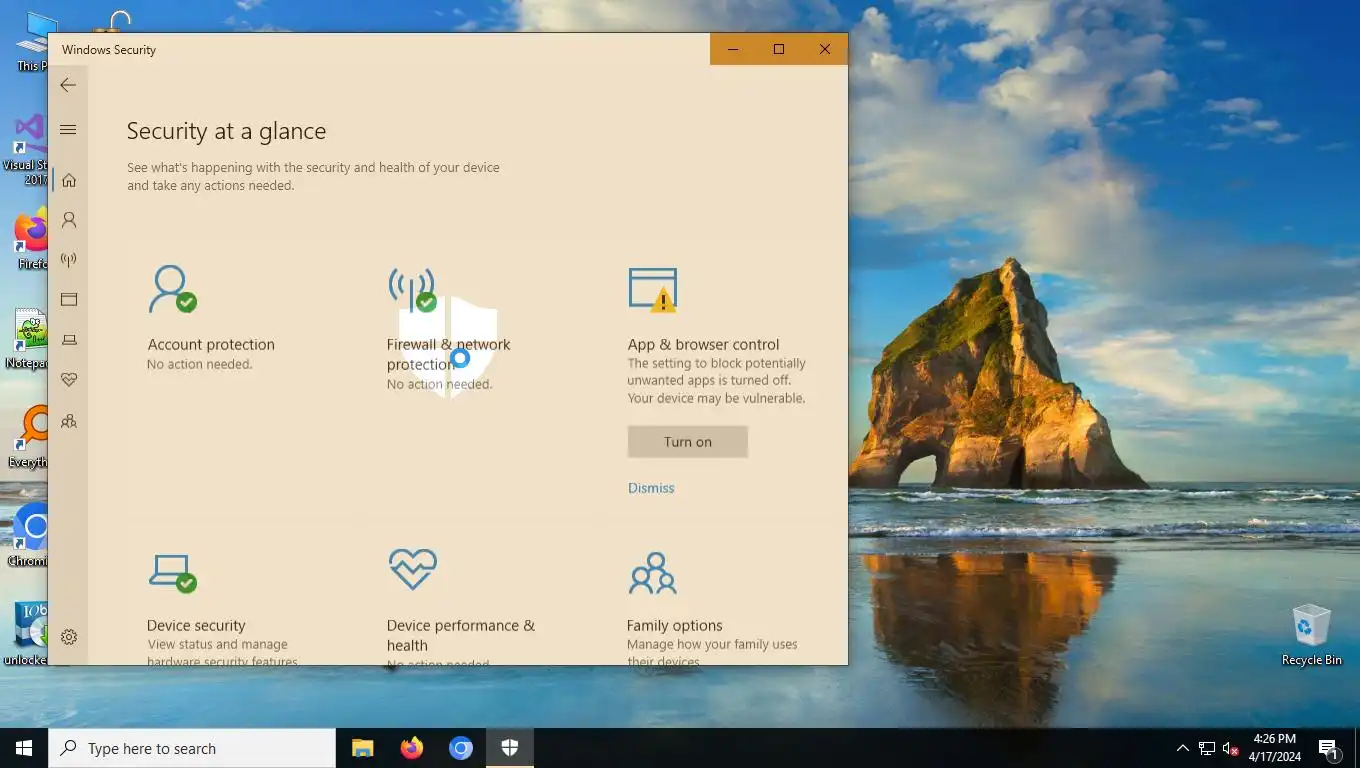Open App & browser control sidebar icon
Screen dimensions: 1360x768
click(68, 299)
